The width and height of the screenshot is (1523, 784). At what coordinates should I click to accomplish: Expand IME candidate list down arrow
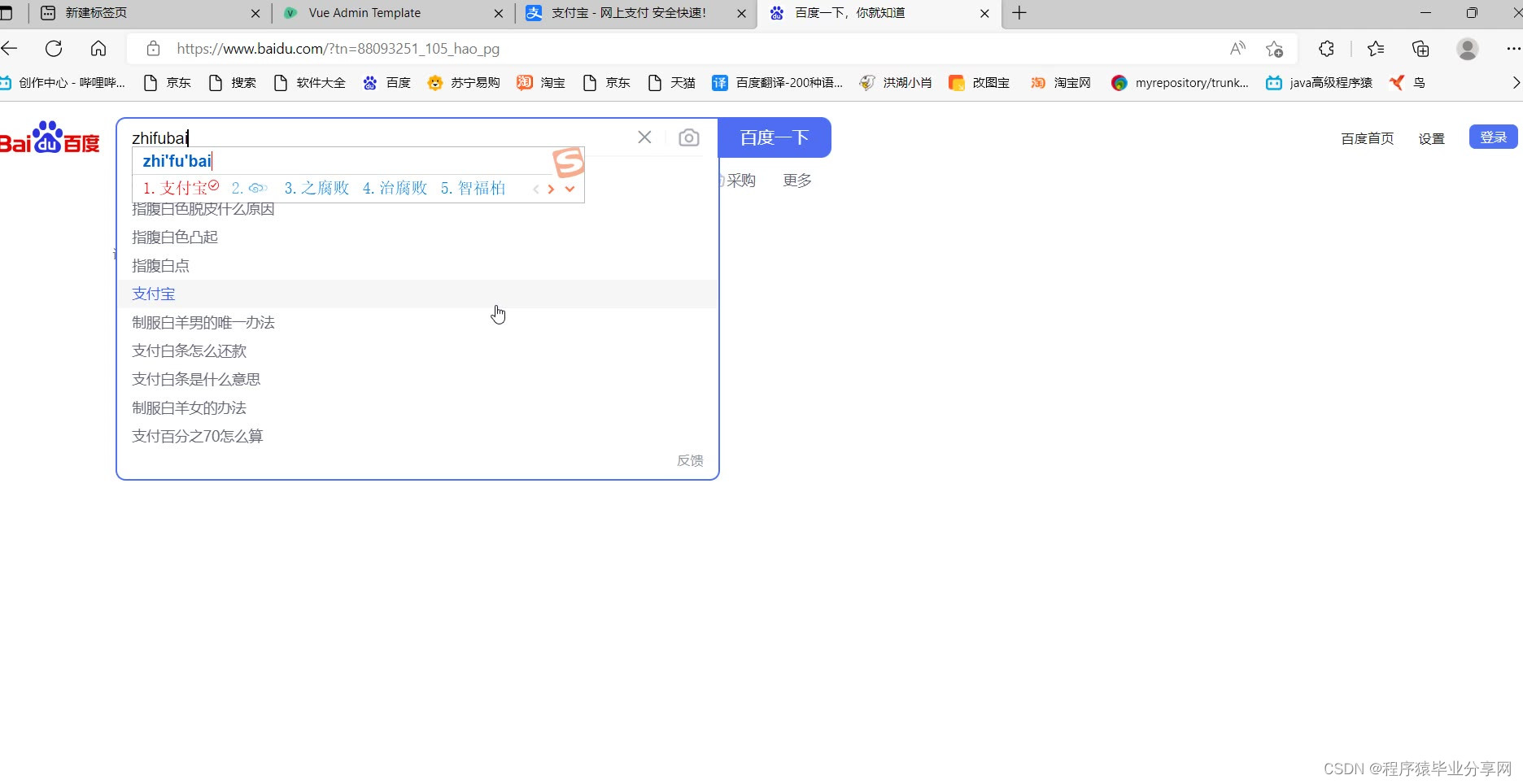(x=569, y=189)
